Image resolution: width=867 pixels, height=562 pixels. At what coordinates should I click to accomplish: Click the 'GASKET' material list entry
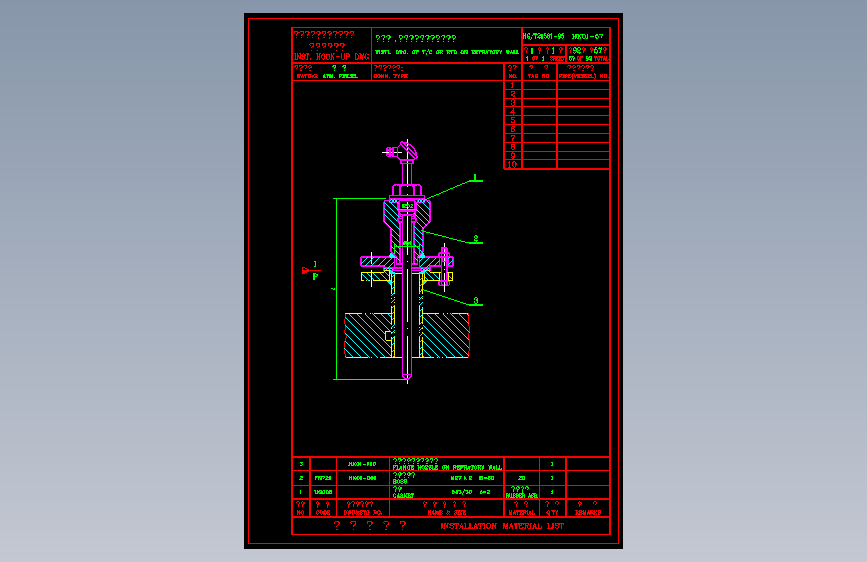(403, 496)
